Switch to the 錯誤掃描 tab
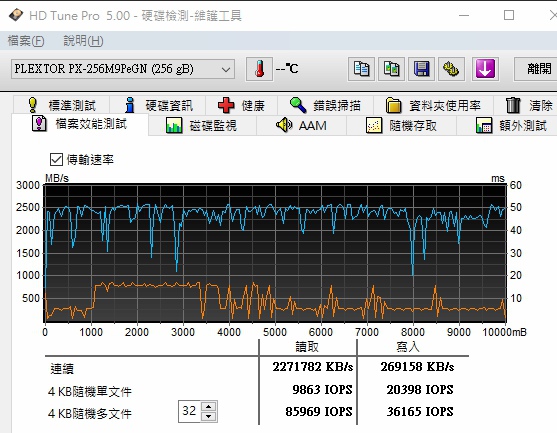Image resolution: width=557 pixels, height=433 pixels. pos(325,105)
